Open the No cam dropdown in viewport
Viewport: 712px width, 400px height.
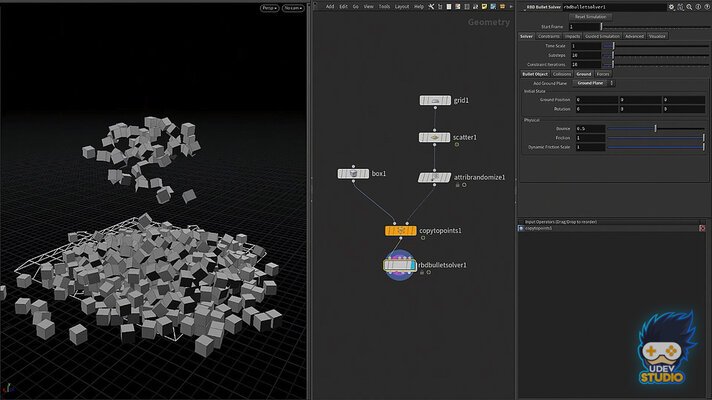[x=292, y=7]
